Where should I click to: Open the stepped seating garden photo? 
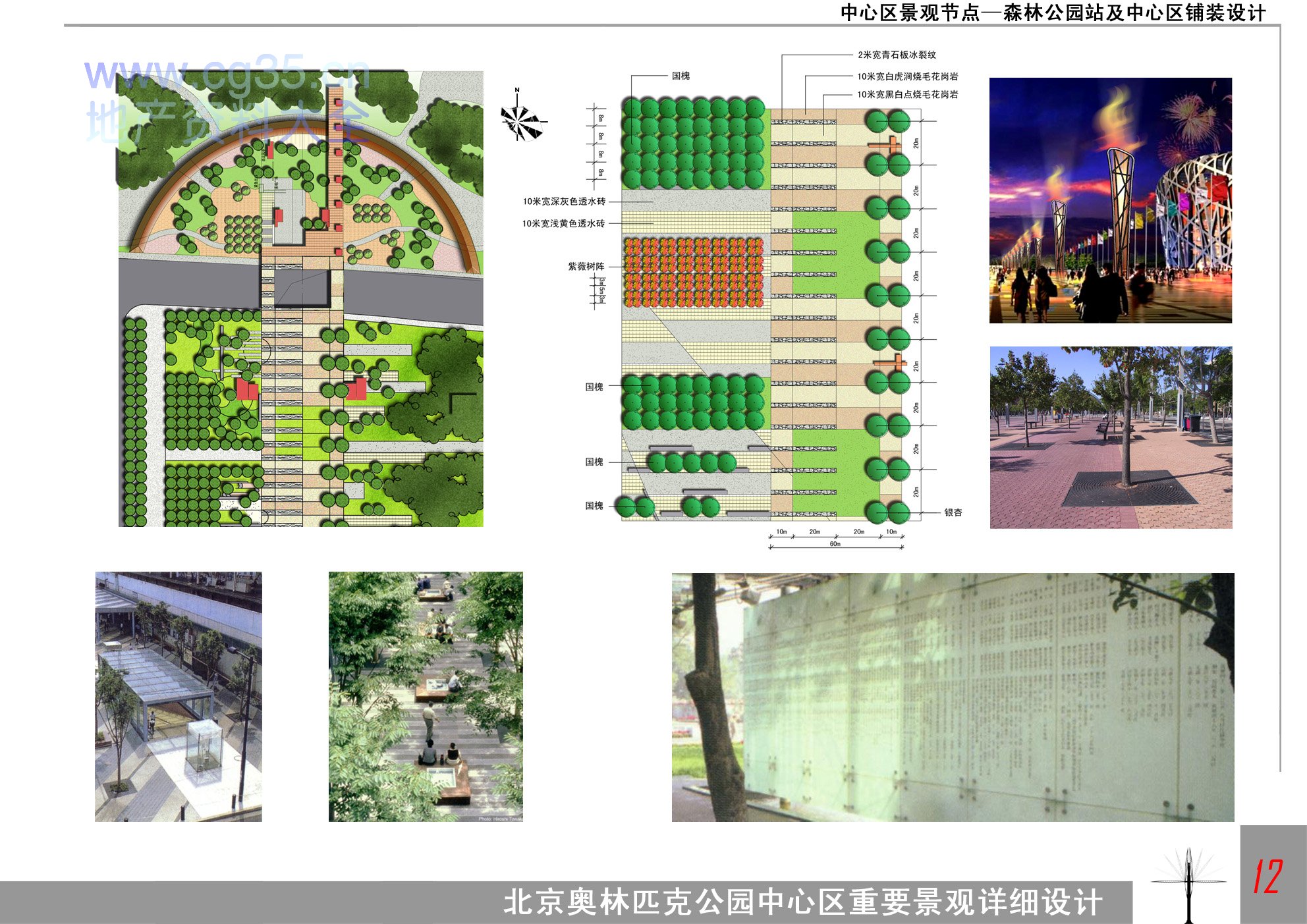click(426, 696)
